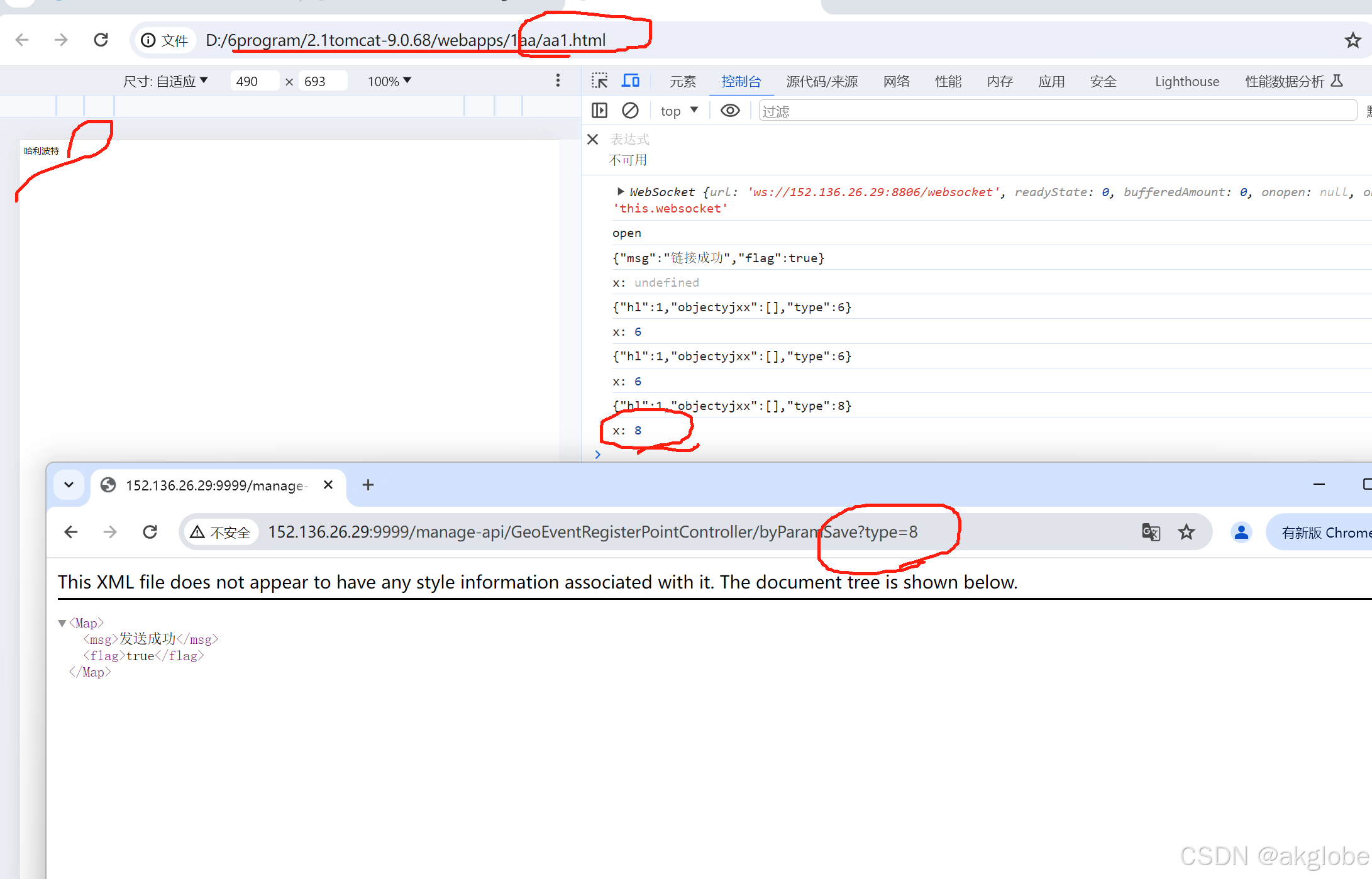
Task: Remove the live expression with X
Action: (592, 139)
